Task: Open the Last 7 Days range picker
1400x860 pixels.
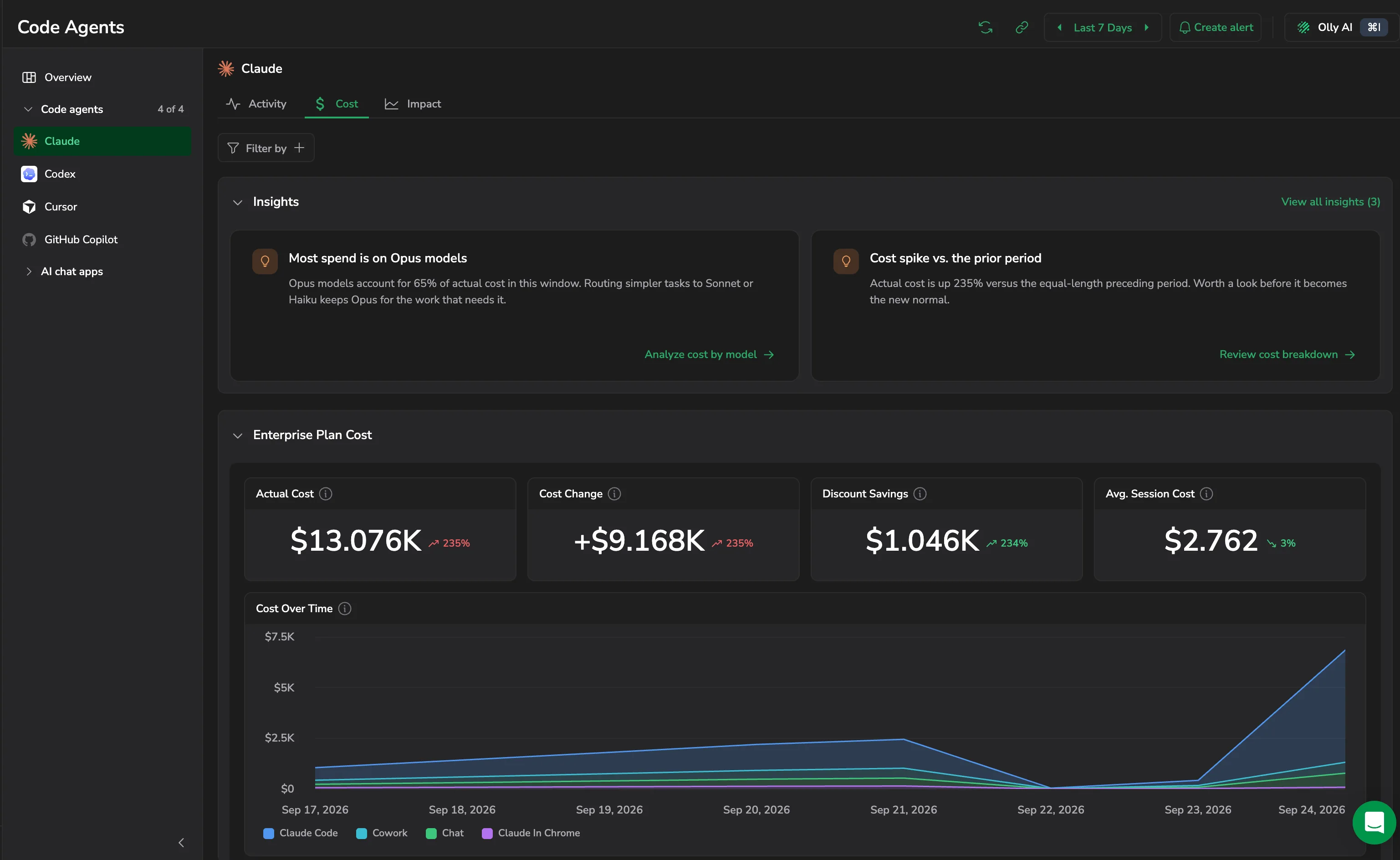Action: pos(1103,27)
